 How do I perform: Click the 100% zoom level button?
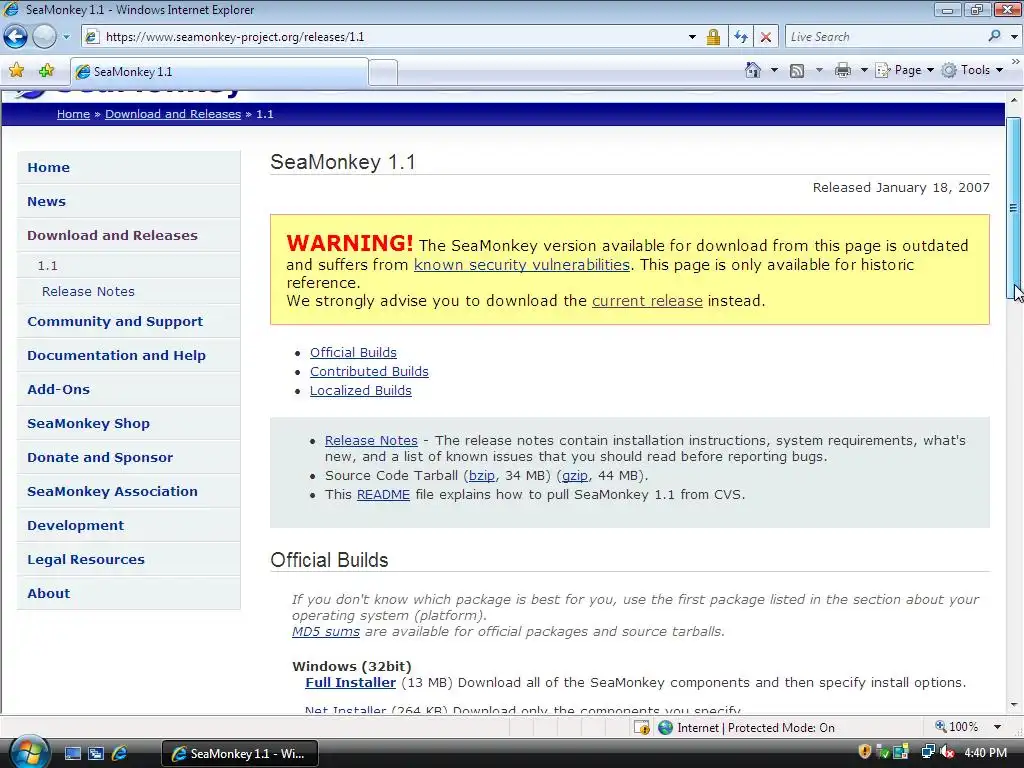956,727
